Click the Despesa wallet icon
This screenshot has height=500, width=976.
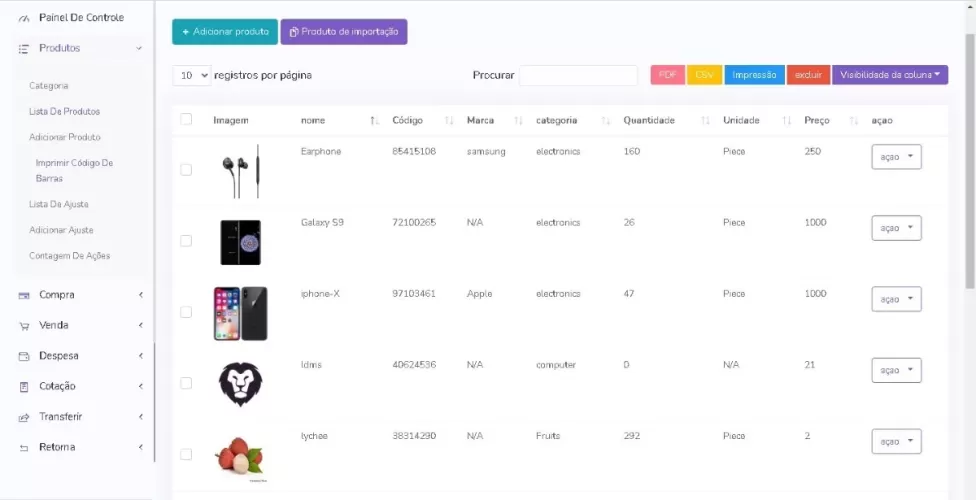pyautogui.click(x=24, y=356)
